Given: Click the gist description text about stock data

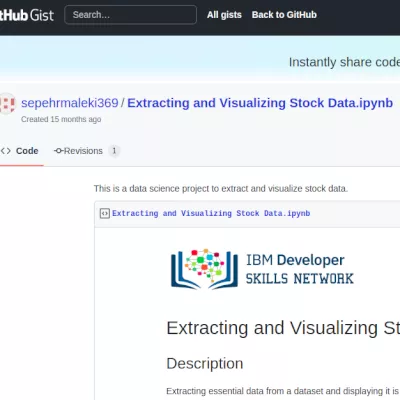Looking at the screenshot, I should point(221,189).
